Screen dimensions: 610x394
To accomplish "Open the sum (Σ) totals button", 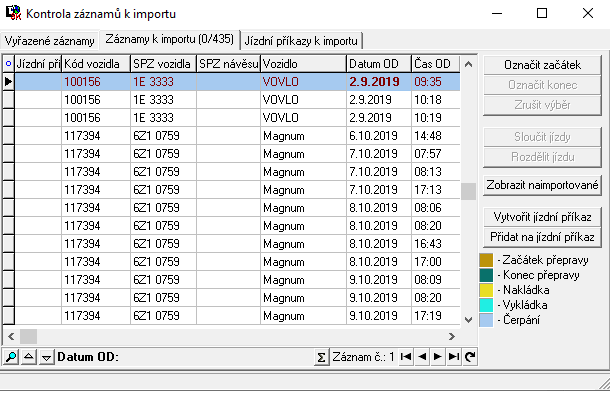I will point(321,357).
